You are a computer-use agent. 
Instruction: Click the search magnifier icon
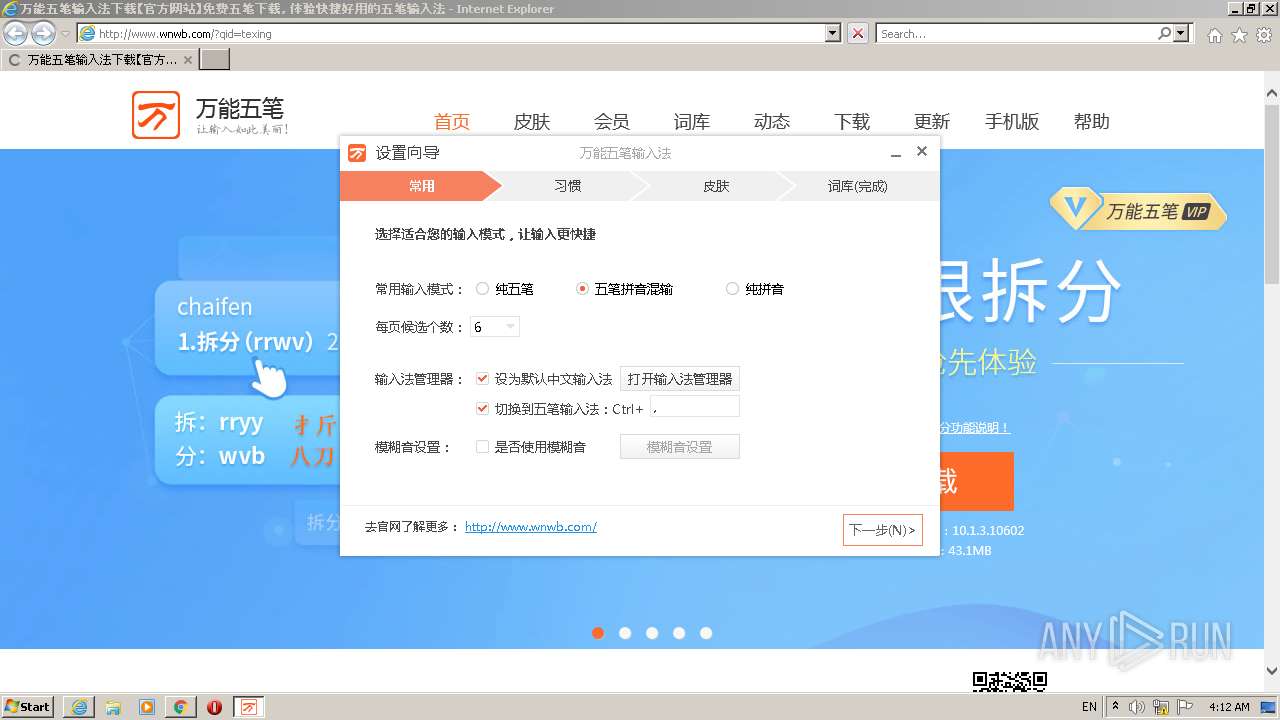[x=1165, y=33]
